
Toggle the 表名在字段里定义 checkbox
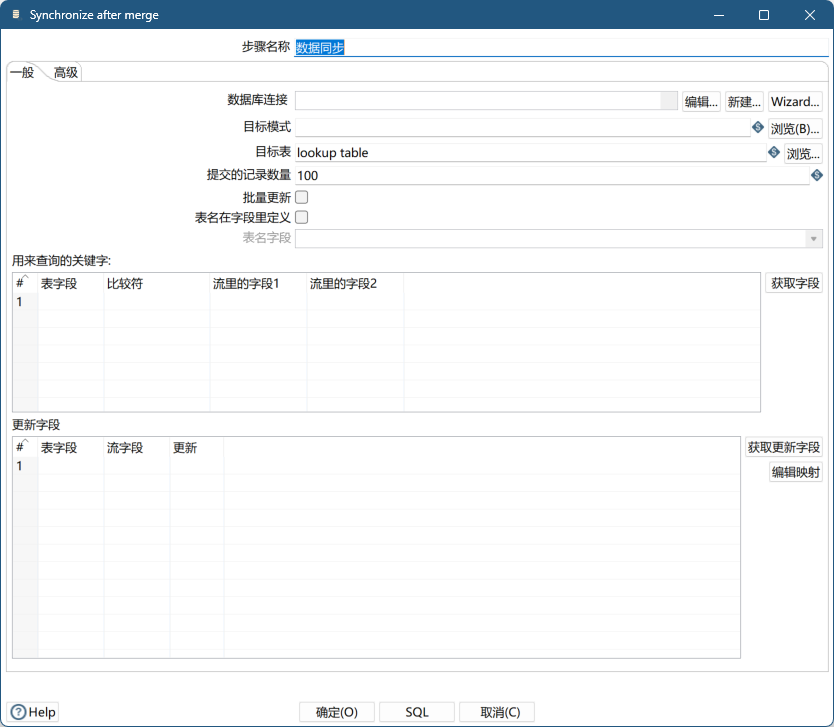[x=301, y=216]
